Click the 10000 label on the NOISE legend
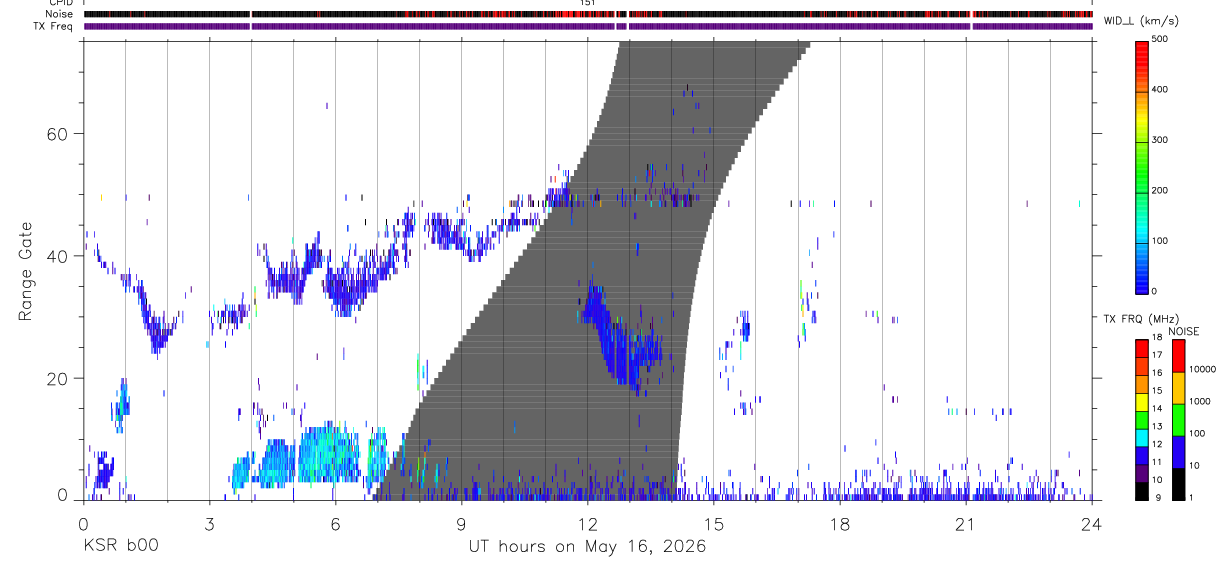Screen dimensions: 1228x567 click(x=1202, y=369)
